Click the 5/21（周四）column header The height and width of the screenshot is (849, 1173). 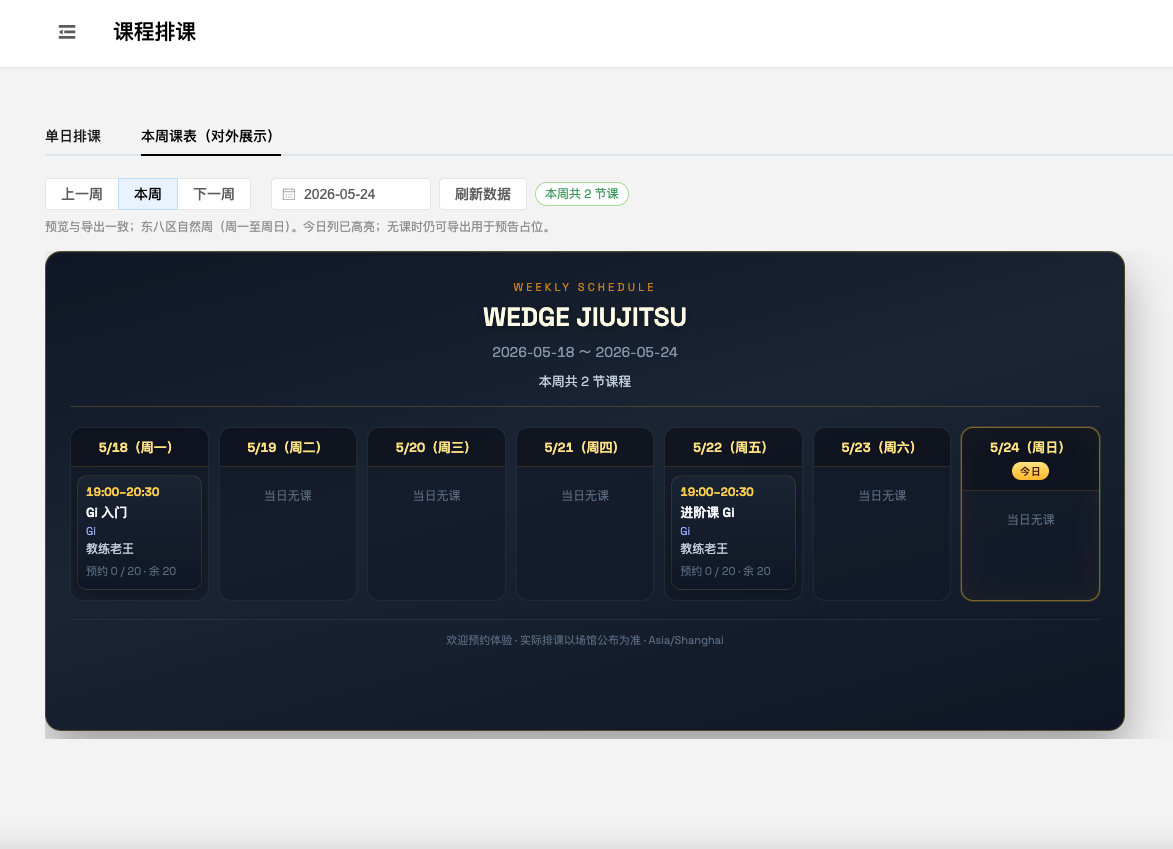pyautogui.click(x=584, y=447)
